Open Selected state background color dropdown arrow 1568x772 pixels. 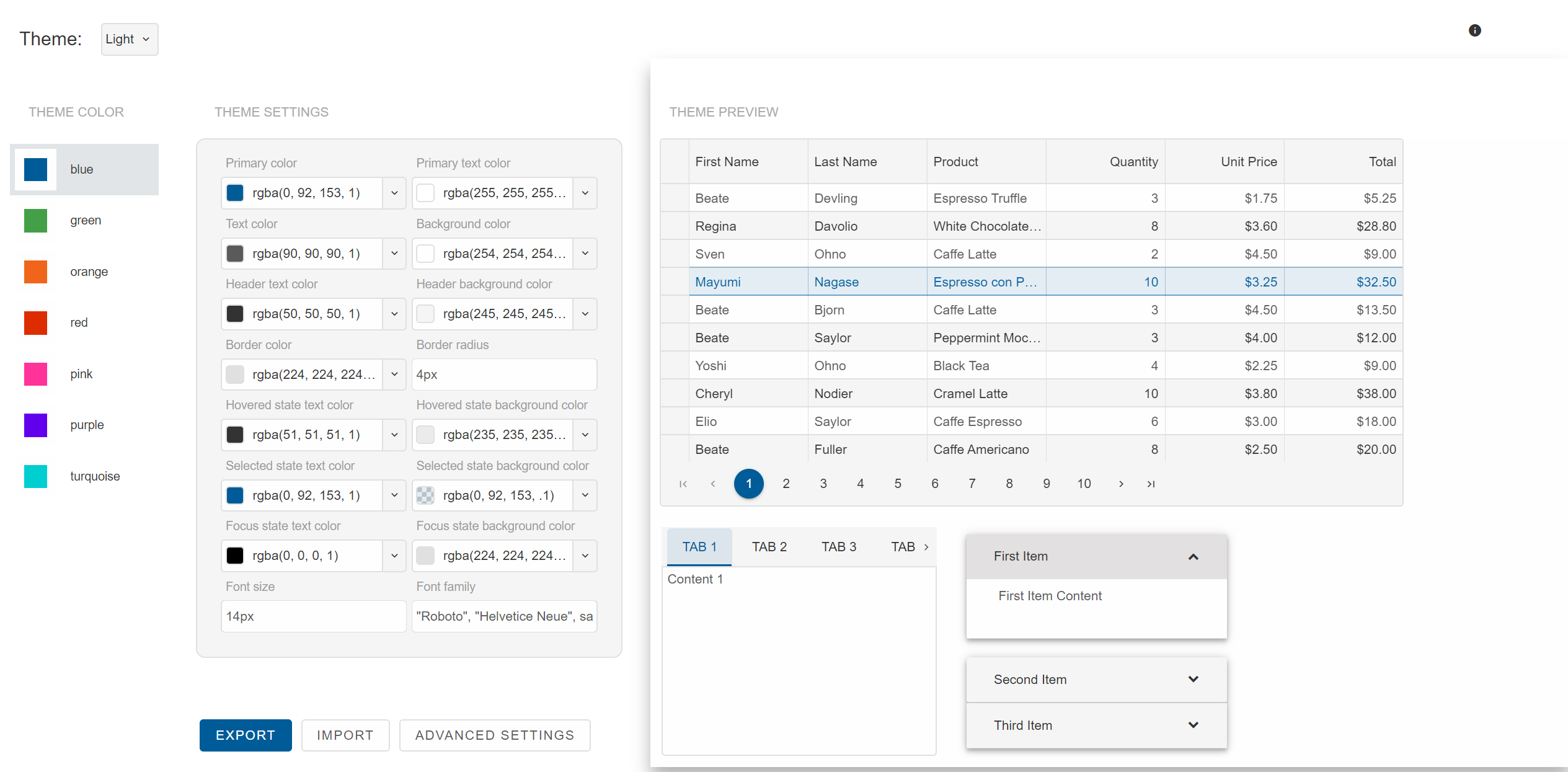(585, 495)
